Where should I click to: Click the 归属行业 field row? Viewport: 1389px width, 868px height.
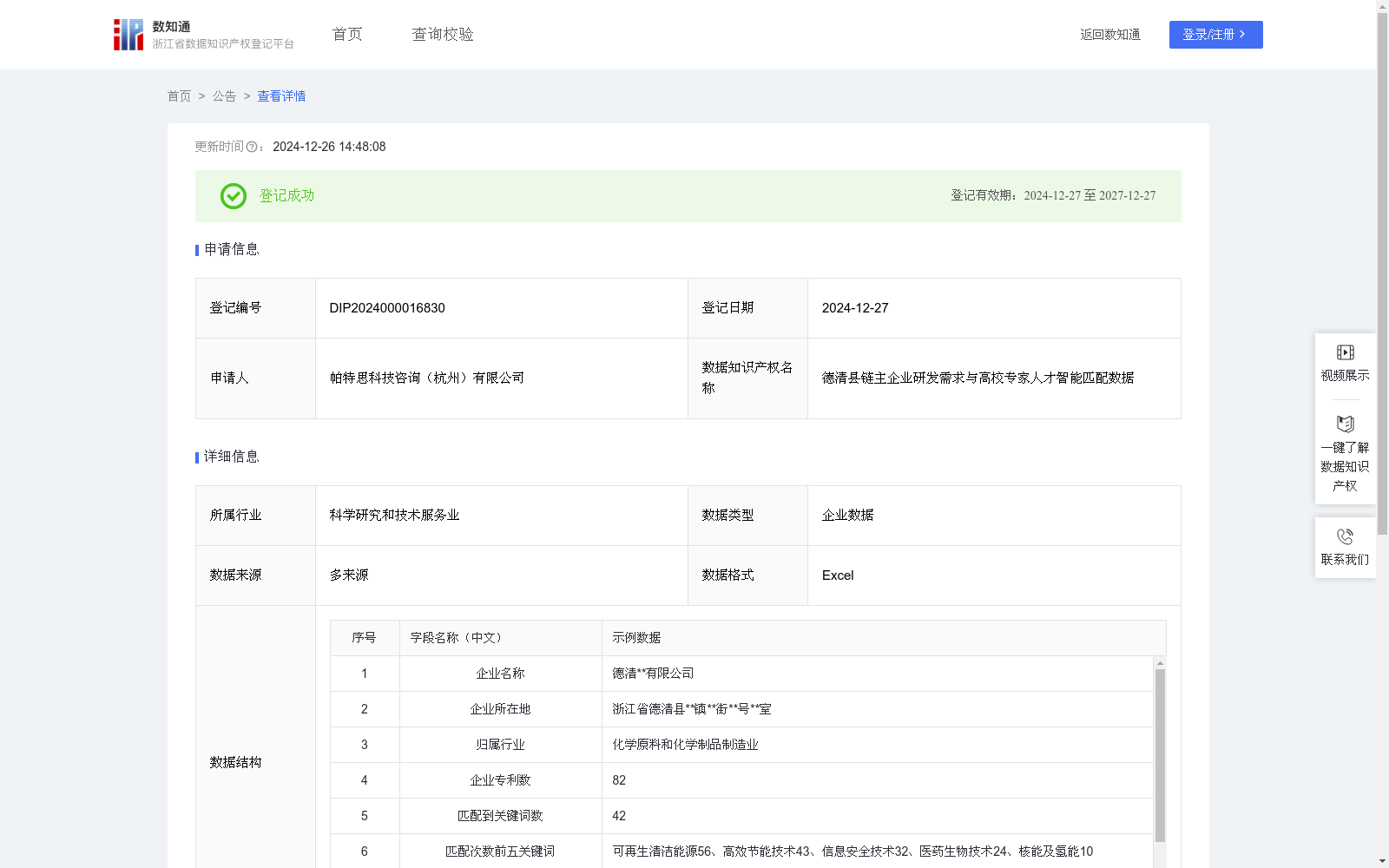[741, 745]
